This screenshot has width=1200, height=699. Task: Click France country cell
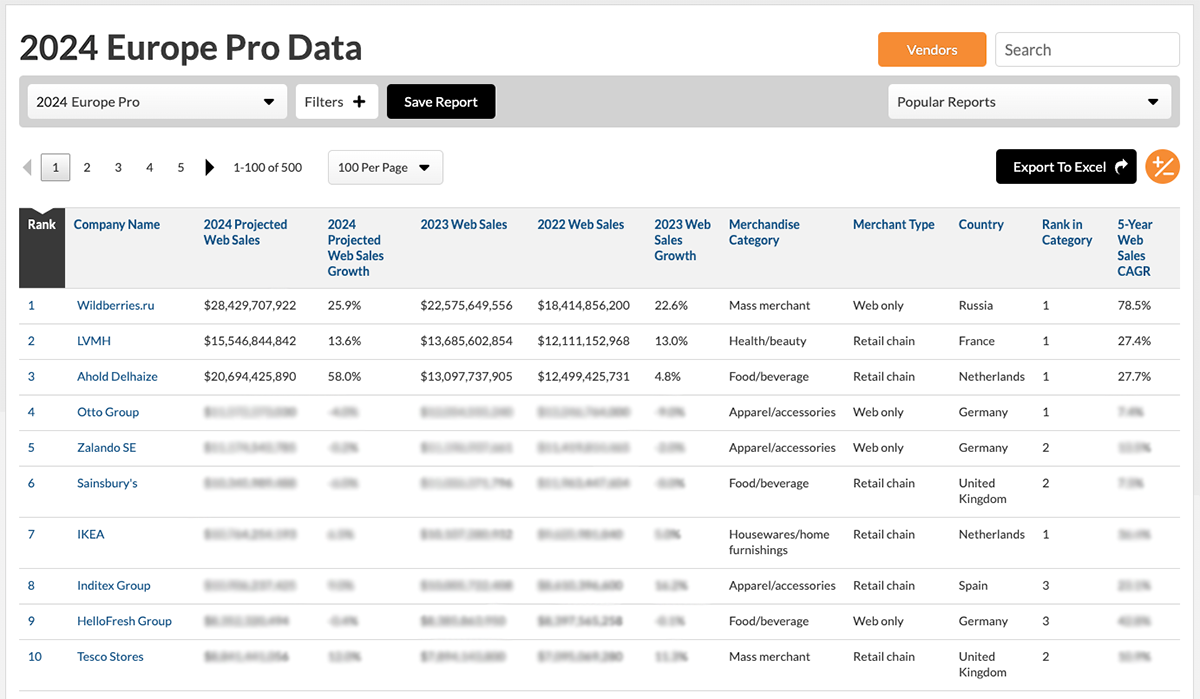point(977,341)
